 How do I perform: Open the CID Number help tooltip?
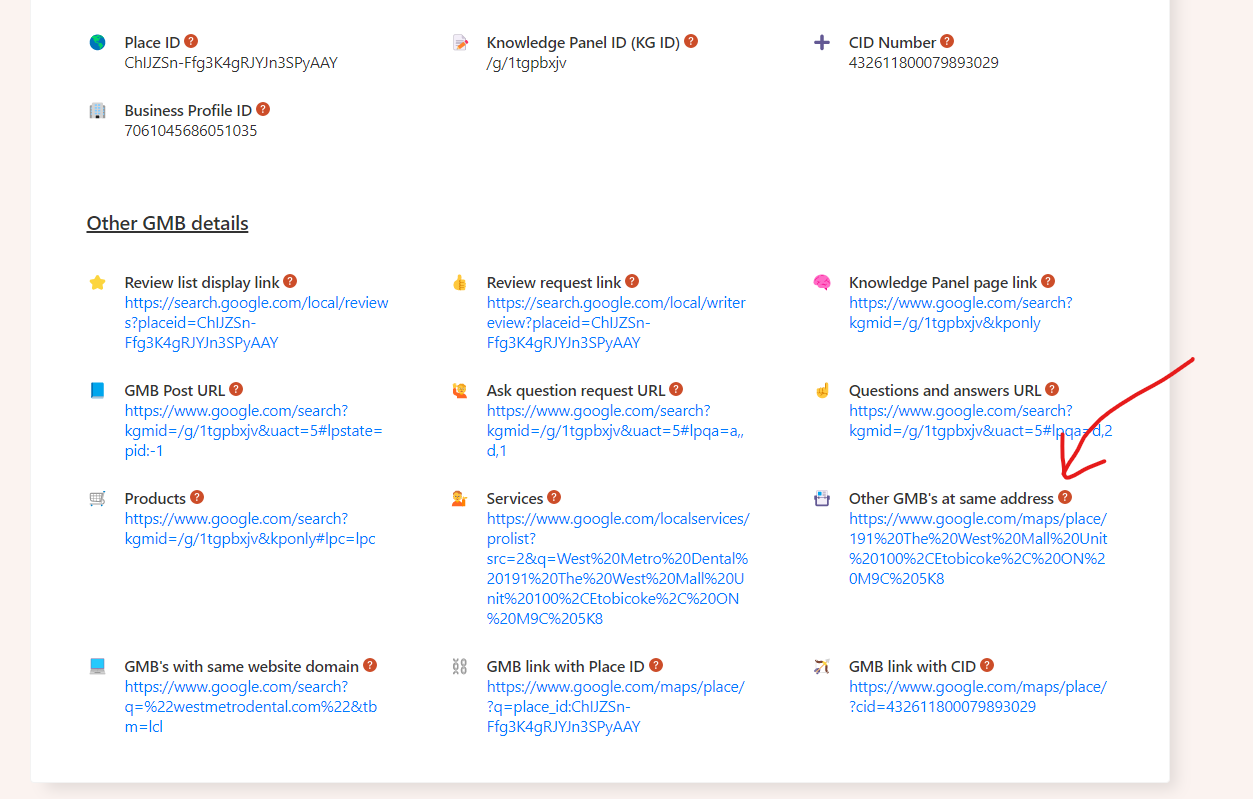pyautogui.click(x=946, y=41)
